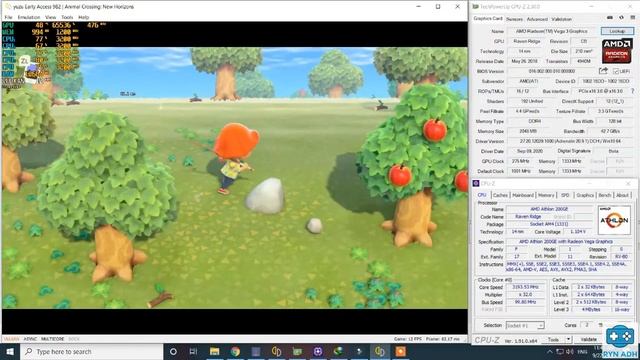The height and width of the screenshot is (360, 640).
Task: Switch to Graphics tab in CPU-Z
Action: coord(585,196)
